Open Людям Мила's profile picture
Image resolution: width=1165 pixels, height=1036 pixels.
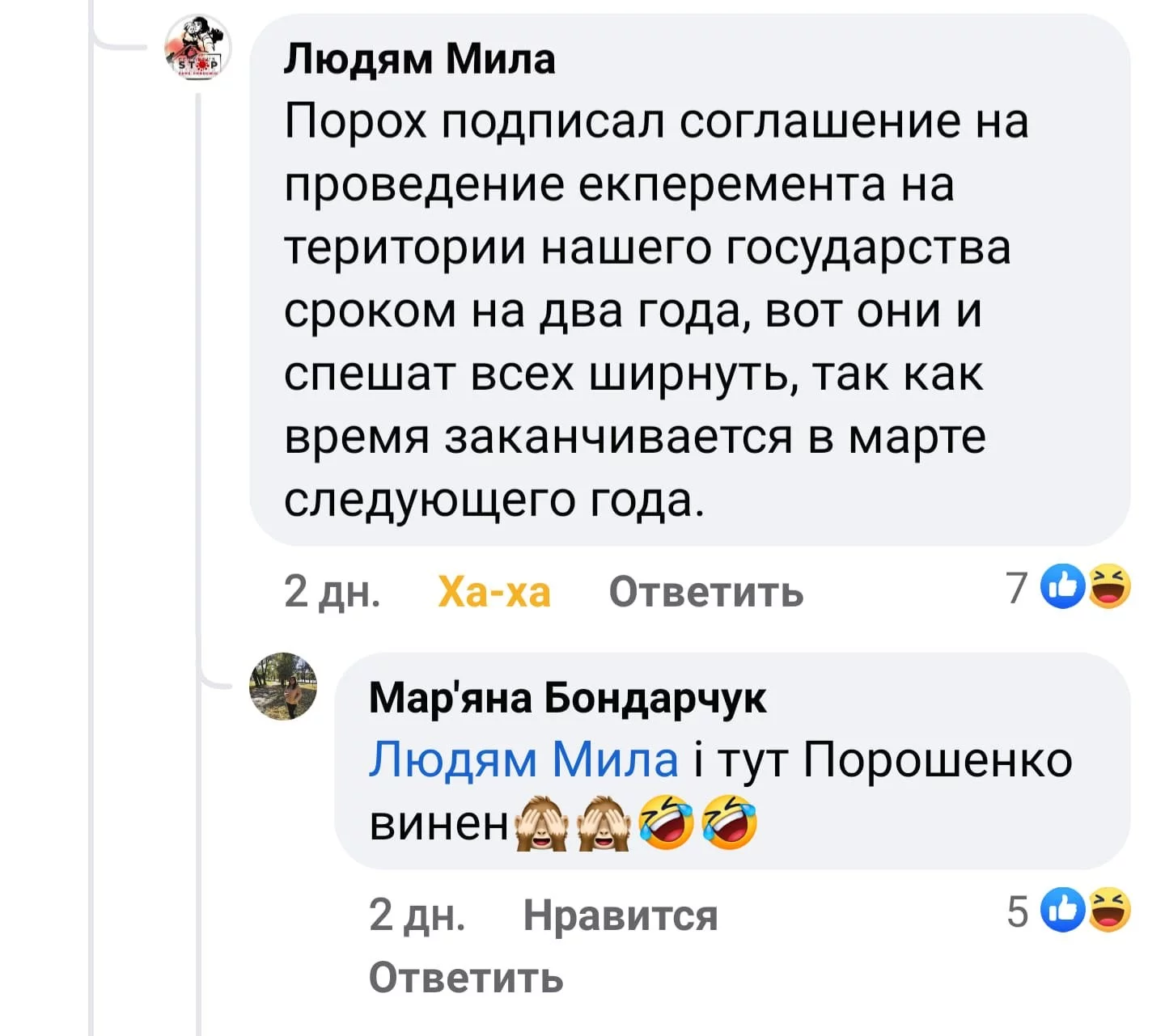click(197, 48)
